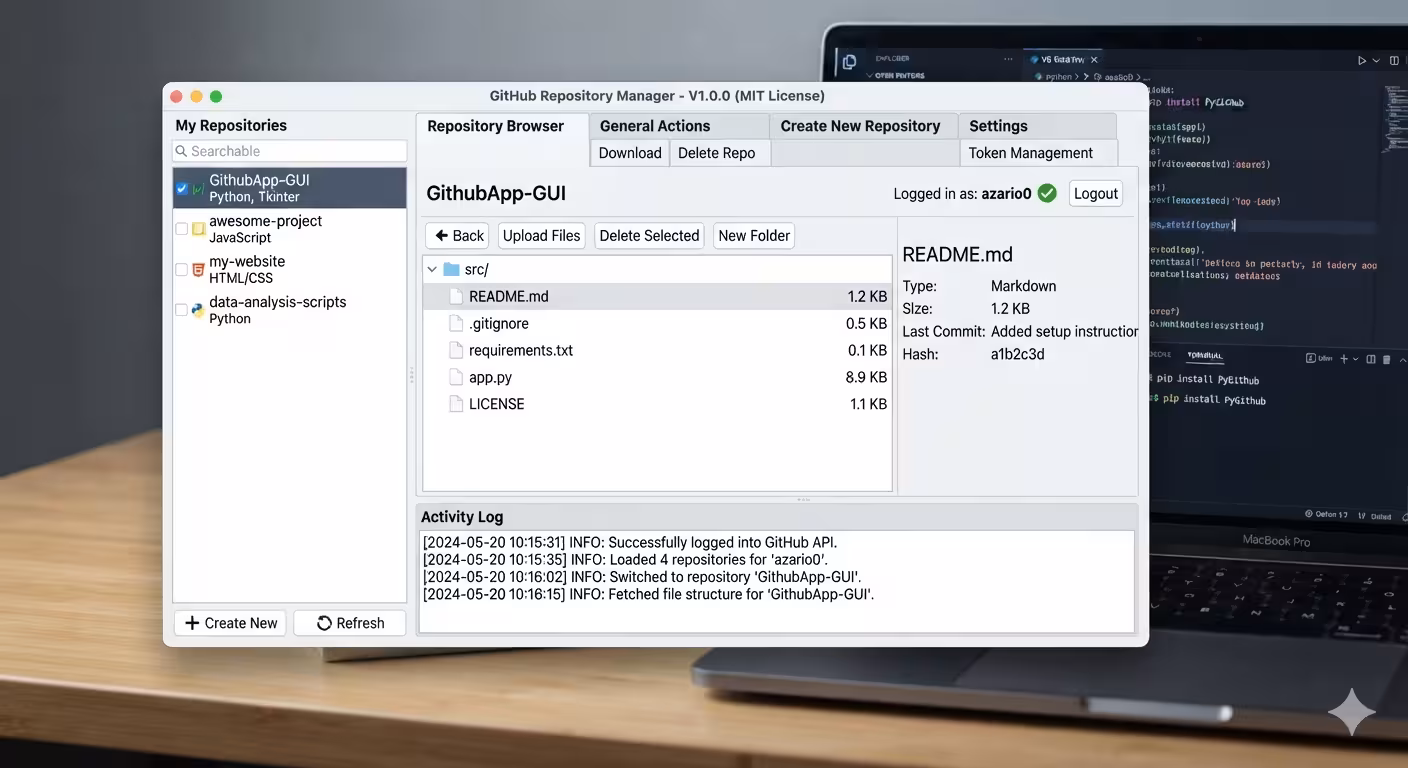This screenshot has width=1408, height=768.
Task: Select the my-website repository row
Action: click(290, 269)
